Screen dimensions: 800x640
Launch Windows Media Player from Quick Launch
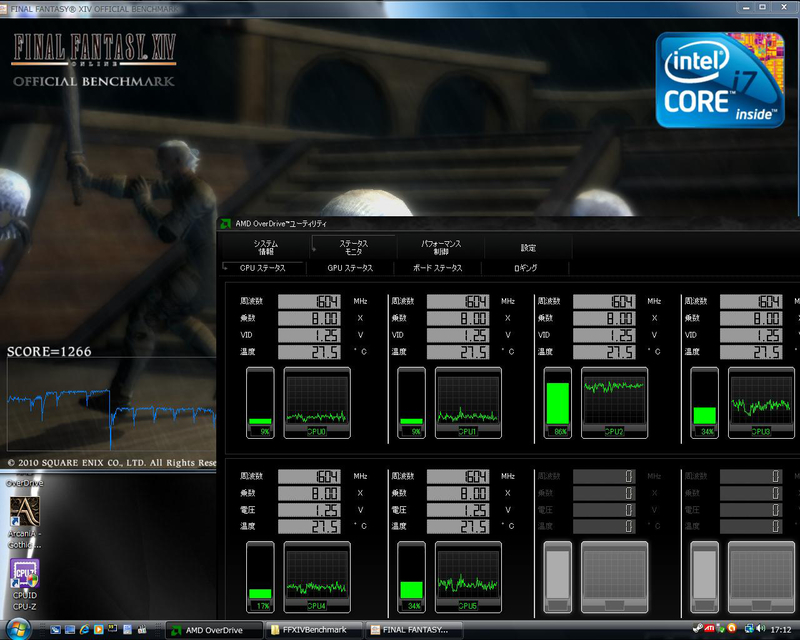98,630
